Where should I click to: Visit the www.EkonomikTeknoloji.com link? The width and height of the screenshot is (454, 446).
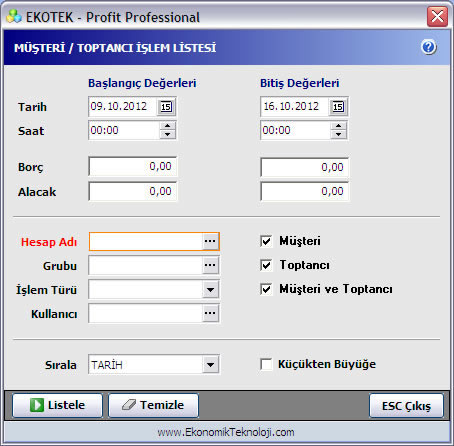[226, 432]
